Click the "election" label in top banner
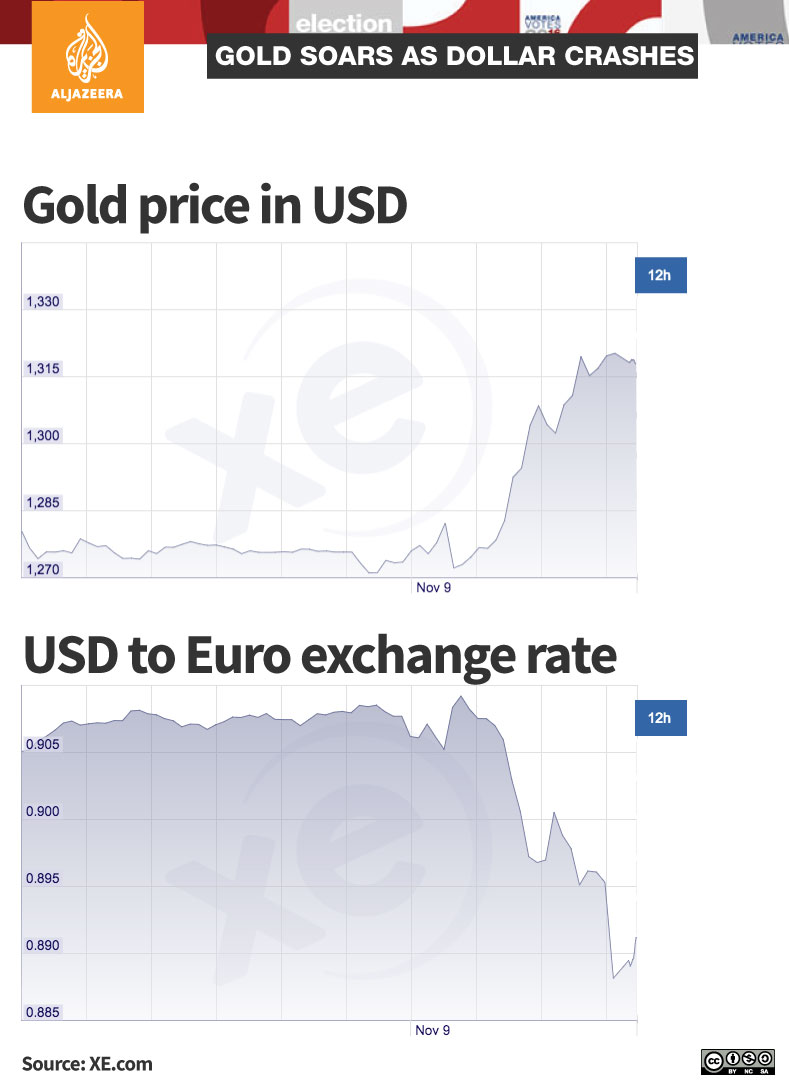The image size is (789, 1086). (344, 23)
